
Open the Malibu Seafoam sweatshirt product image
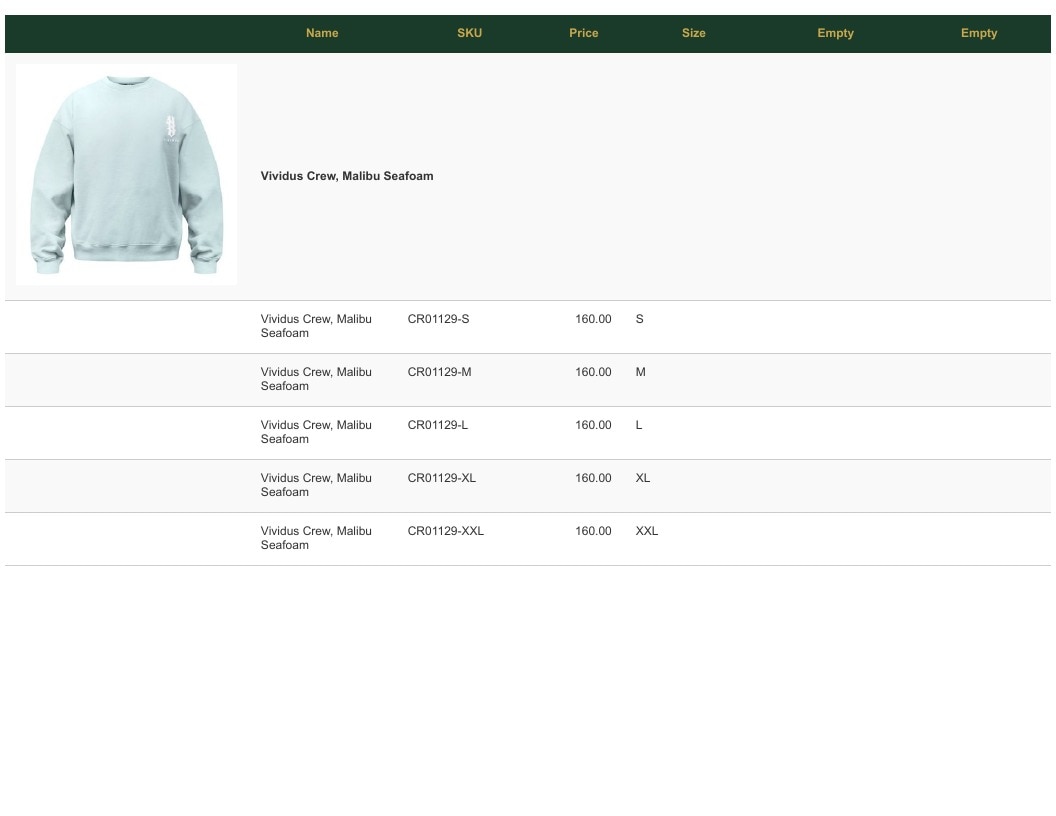(127, 175)
